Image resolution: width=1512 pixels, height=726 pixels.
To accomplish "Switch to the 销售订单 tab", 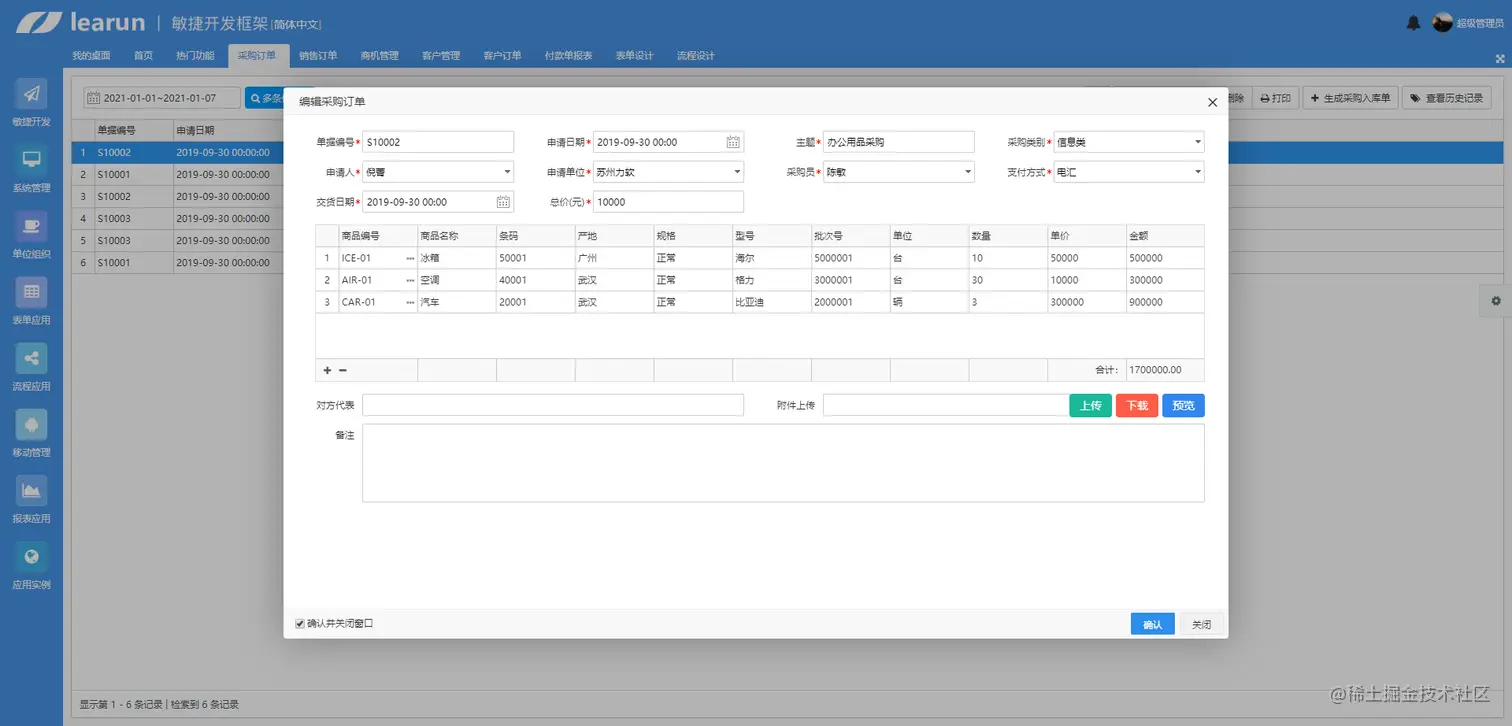I will tap(318, 56).
